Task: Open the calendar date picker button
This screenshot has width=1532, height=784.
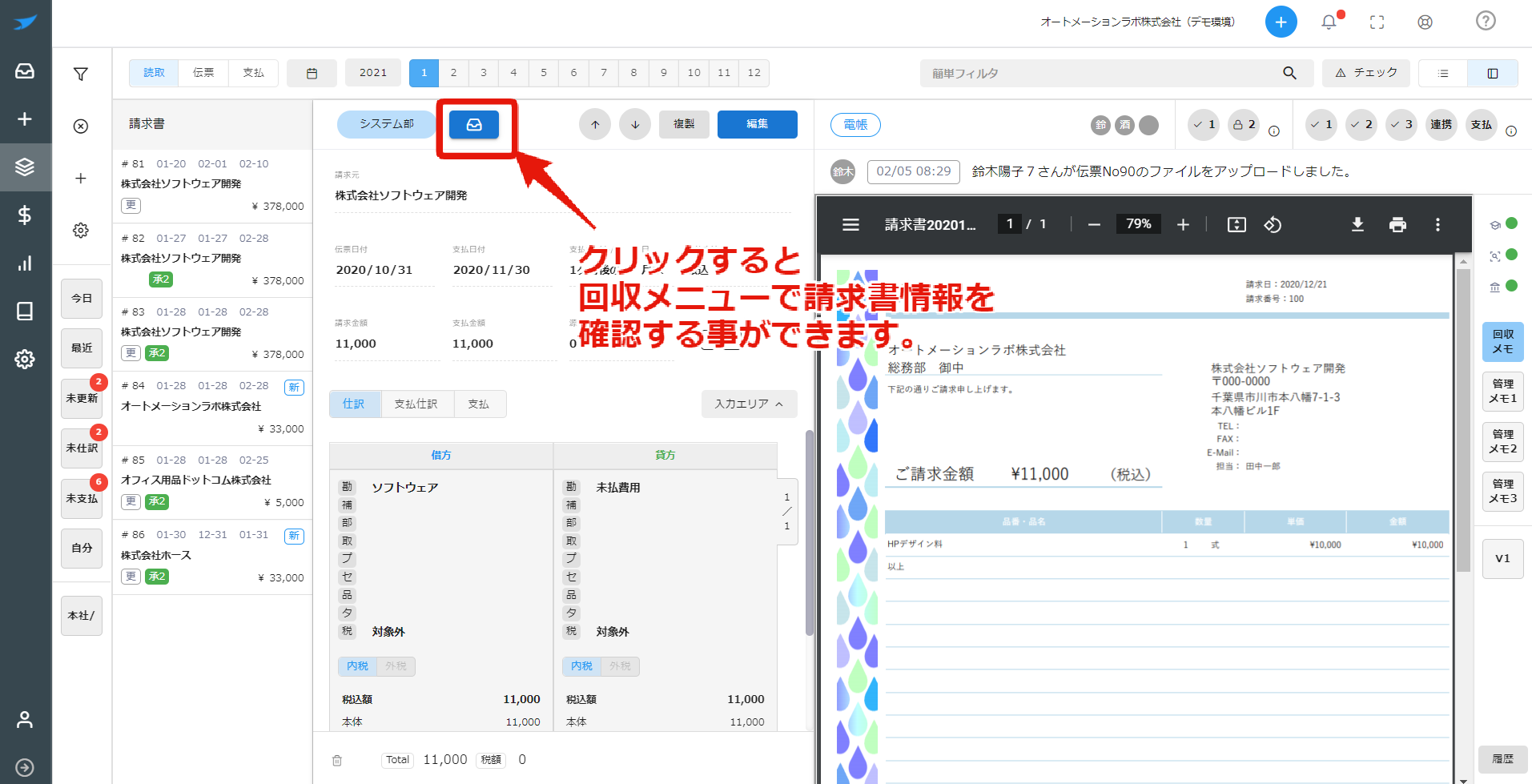Action: 312,73
